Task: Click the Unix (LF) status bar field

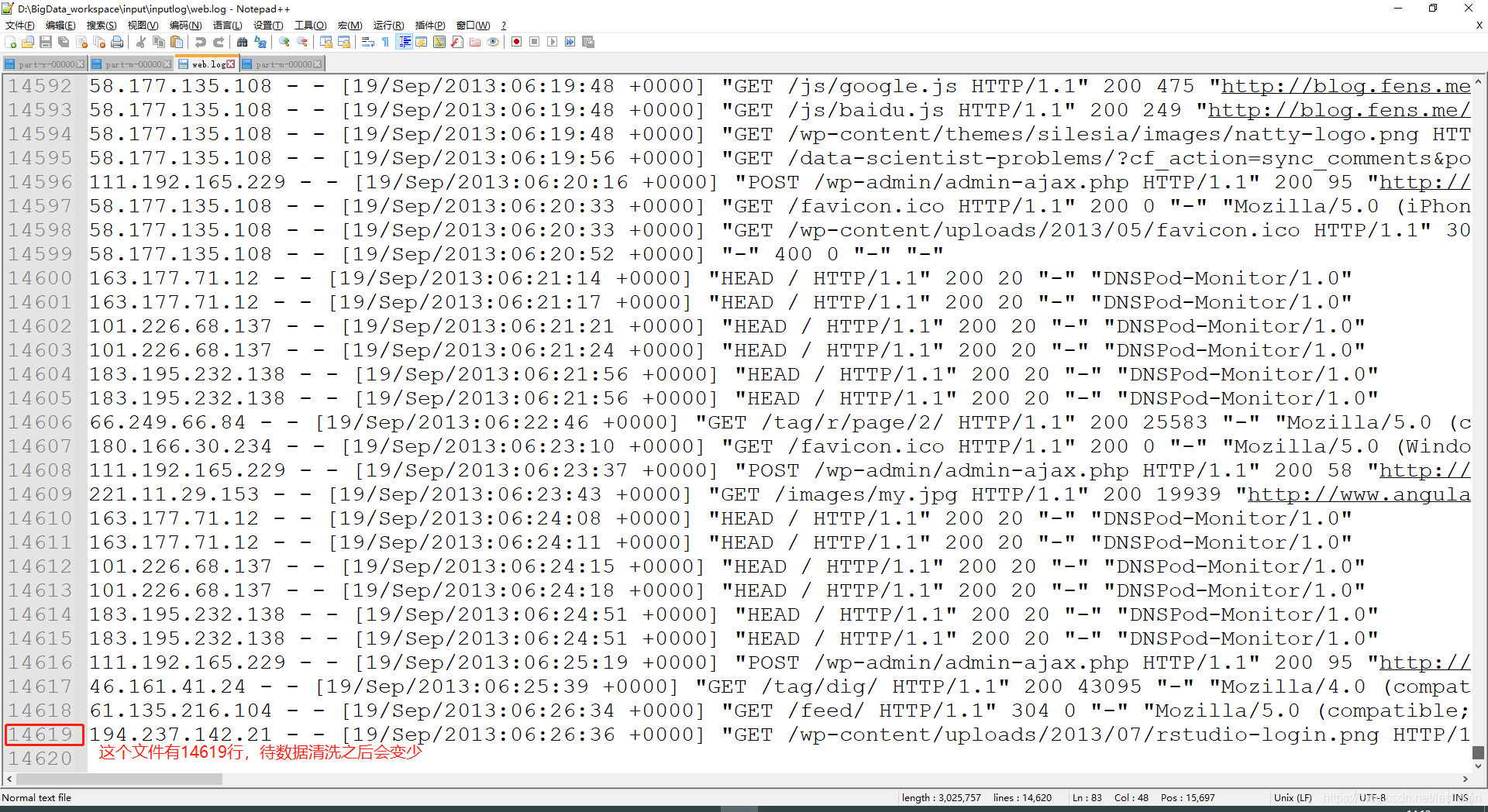Action: pyautogui.click(x=1293, y=798)
